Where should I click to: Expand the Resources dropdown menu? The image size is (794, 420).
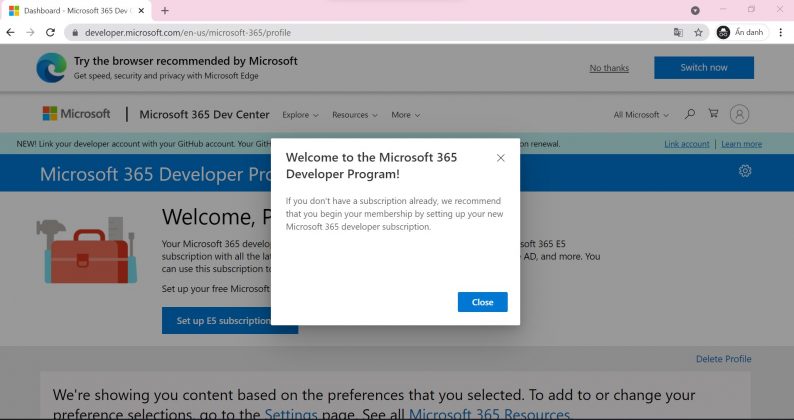coord(355,115)
